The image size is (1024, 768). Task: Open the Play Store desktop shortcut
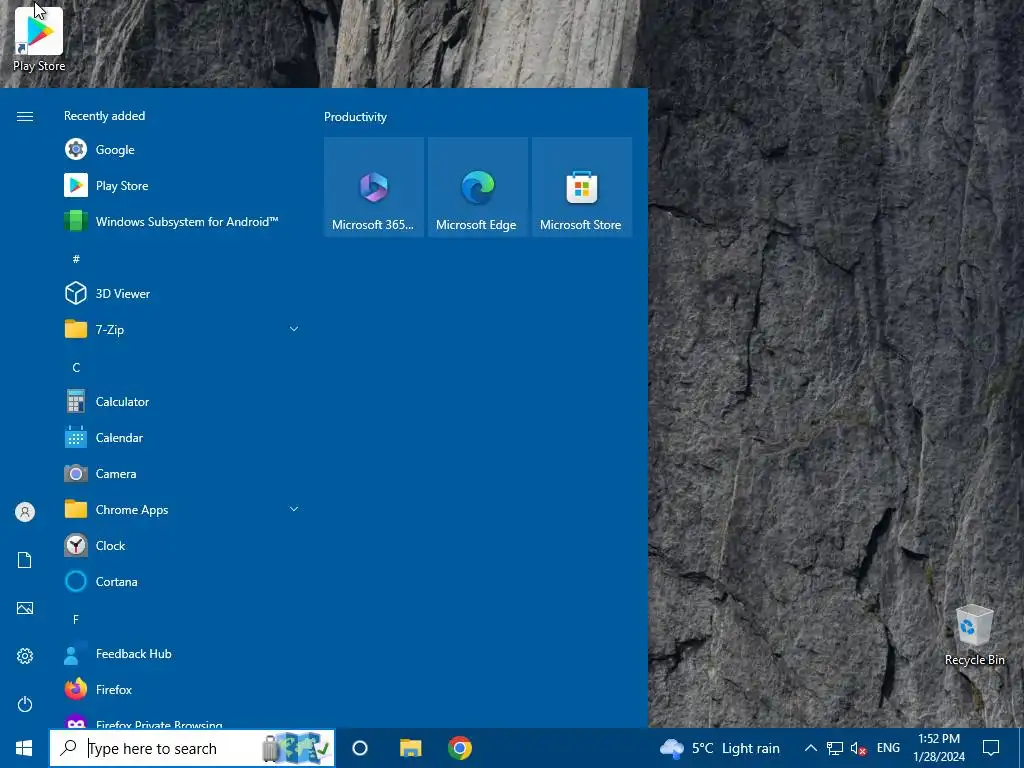(x=39, y=39)
